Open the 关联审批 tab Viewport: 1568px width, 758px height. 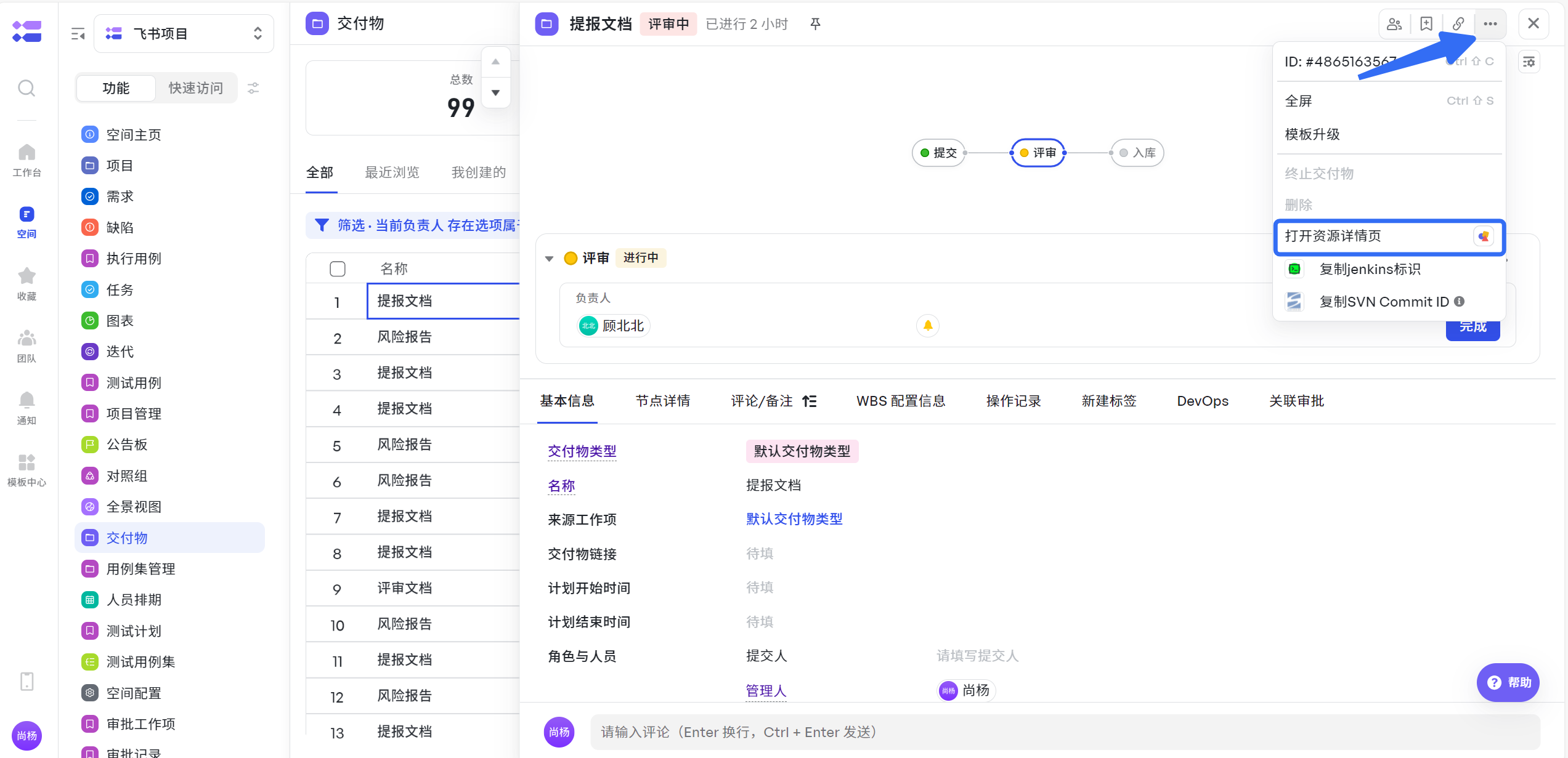point(1296,401)
